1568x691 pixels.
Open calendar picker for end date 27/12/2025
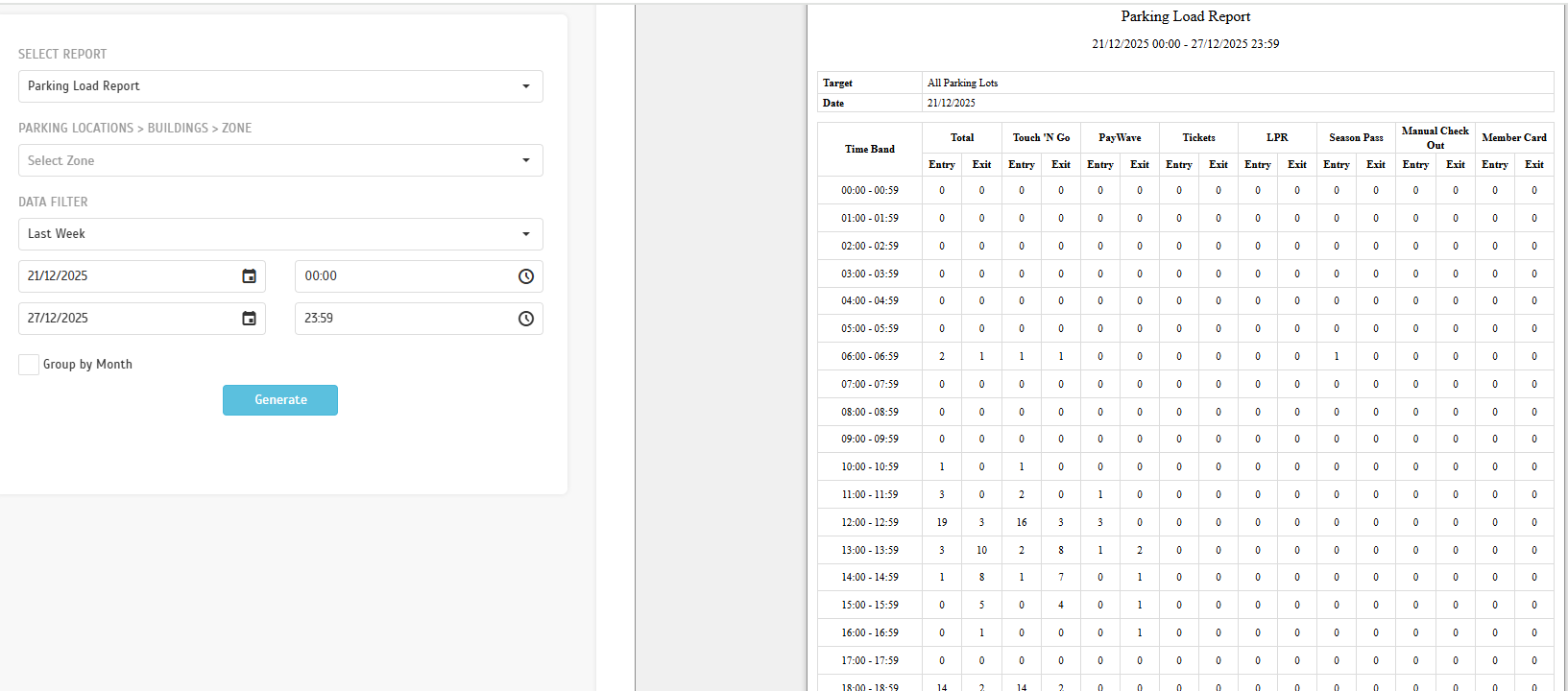[x=249, y=319]
